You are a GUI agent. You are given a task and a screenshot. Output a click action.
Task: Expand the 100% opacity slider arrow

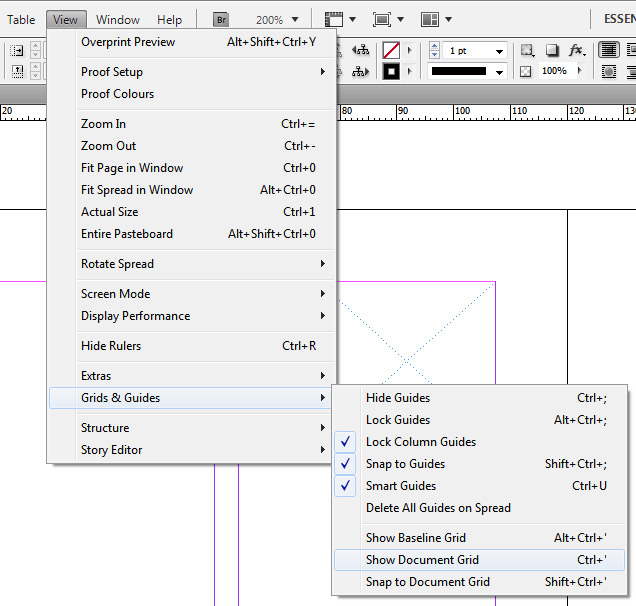point(580,71)
